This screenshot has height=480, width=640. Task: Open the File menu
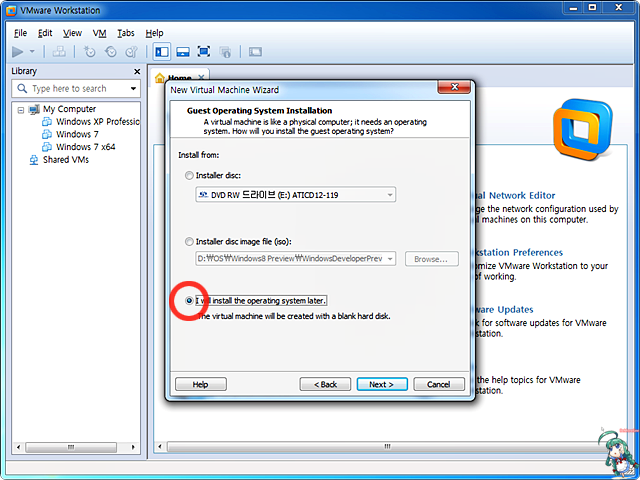pos(20,33)
